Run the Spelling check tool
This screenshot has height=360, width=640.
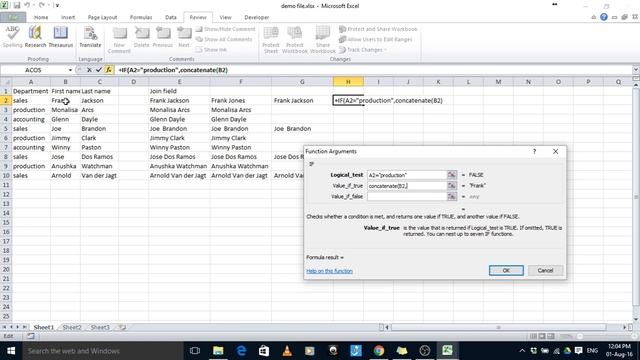tap(12, 36)
